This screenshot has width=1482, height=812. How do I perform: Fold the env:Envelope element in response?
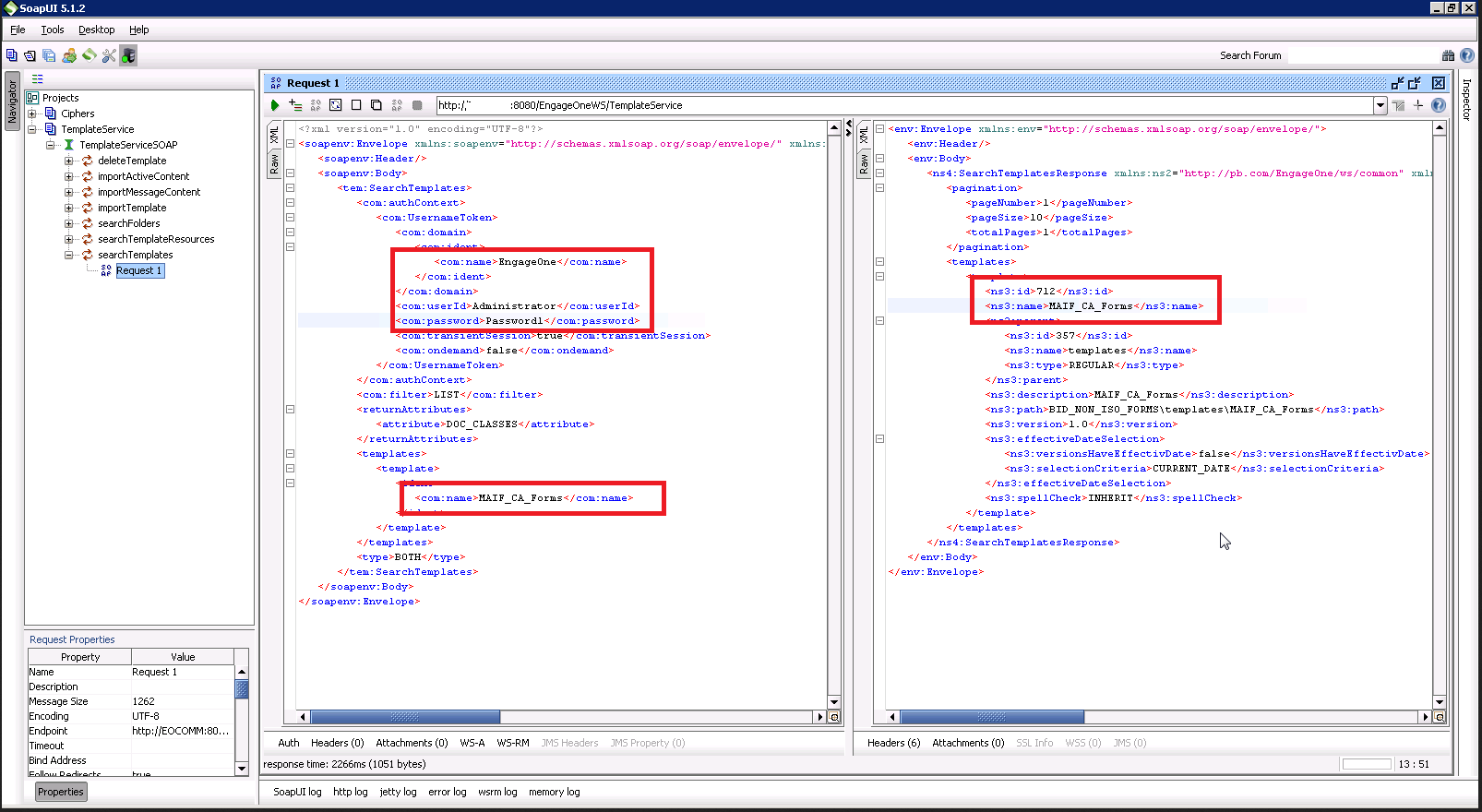879,129
